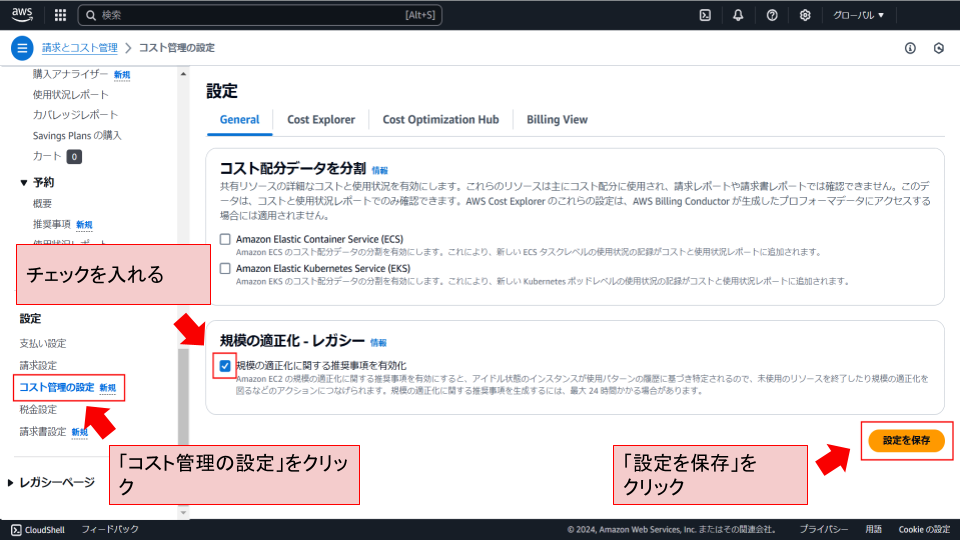The width and height of the screenshot is (960, 540).
Task: Open 用語 footer link
Action: (x=874, y=530)
